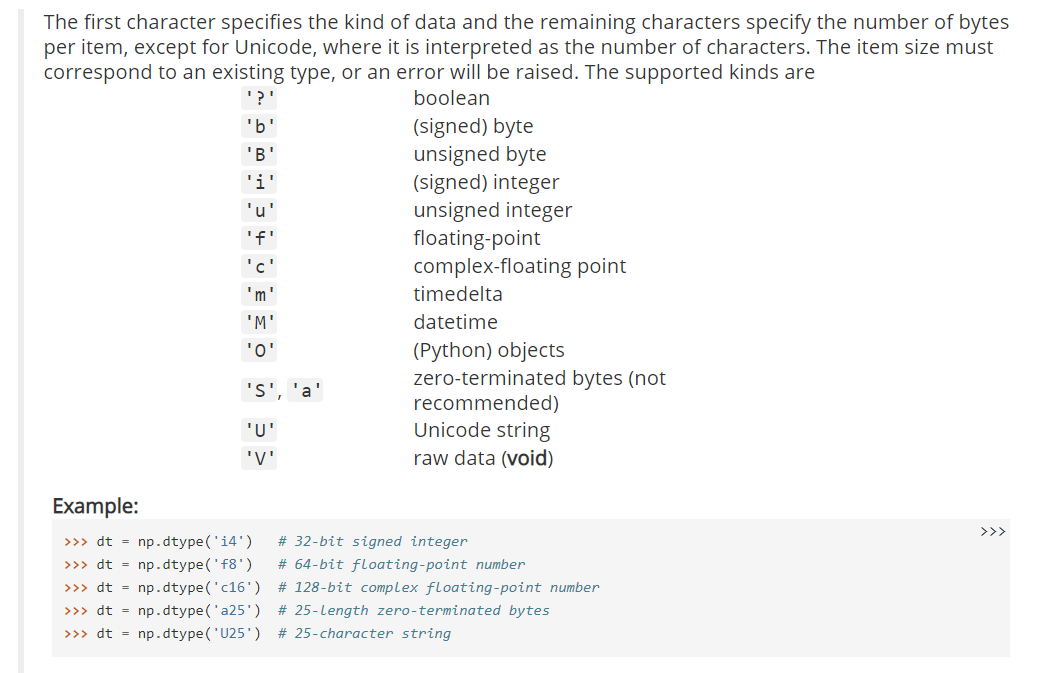The image size is (1039, 673).
Task: Click the 'c' complex-floating code
Action: [259, 266]
